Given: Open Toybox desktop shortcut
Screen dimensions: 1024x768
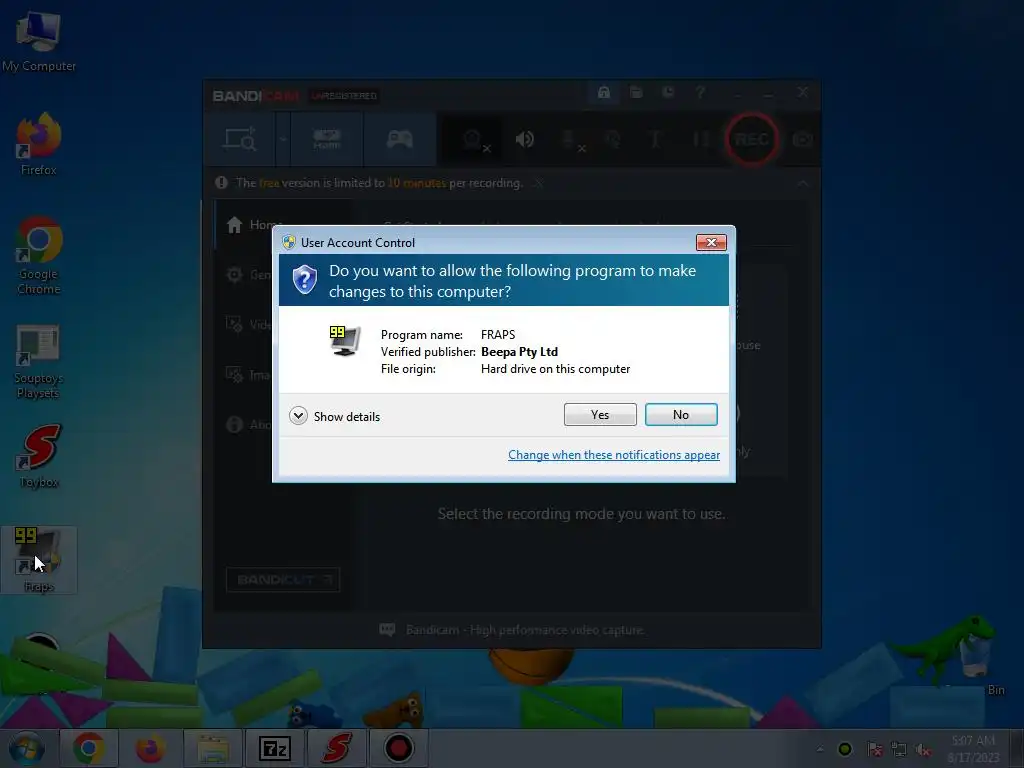Looking at the screenshot, I should click(x=39, y=456).
